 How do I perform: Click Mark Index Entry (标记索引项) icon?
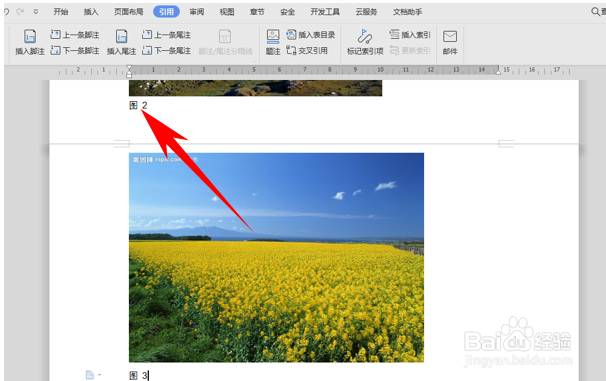coord(364,37)
